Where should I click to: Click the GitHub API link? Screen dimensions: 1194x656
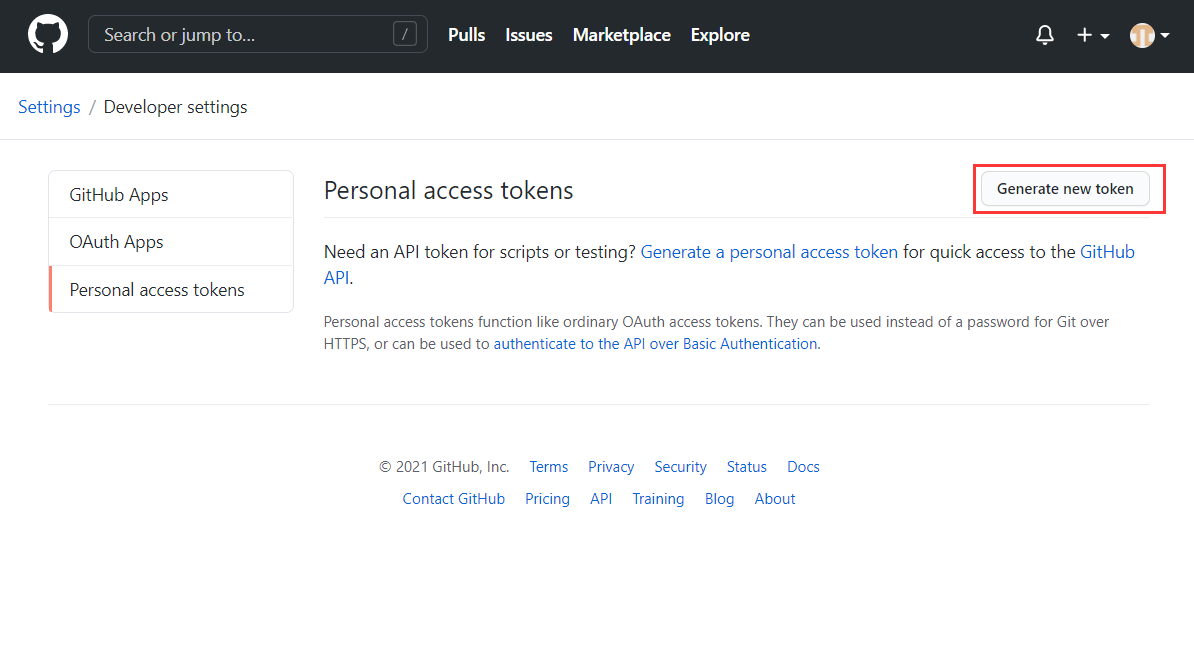(1107, 251)
